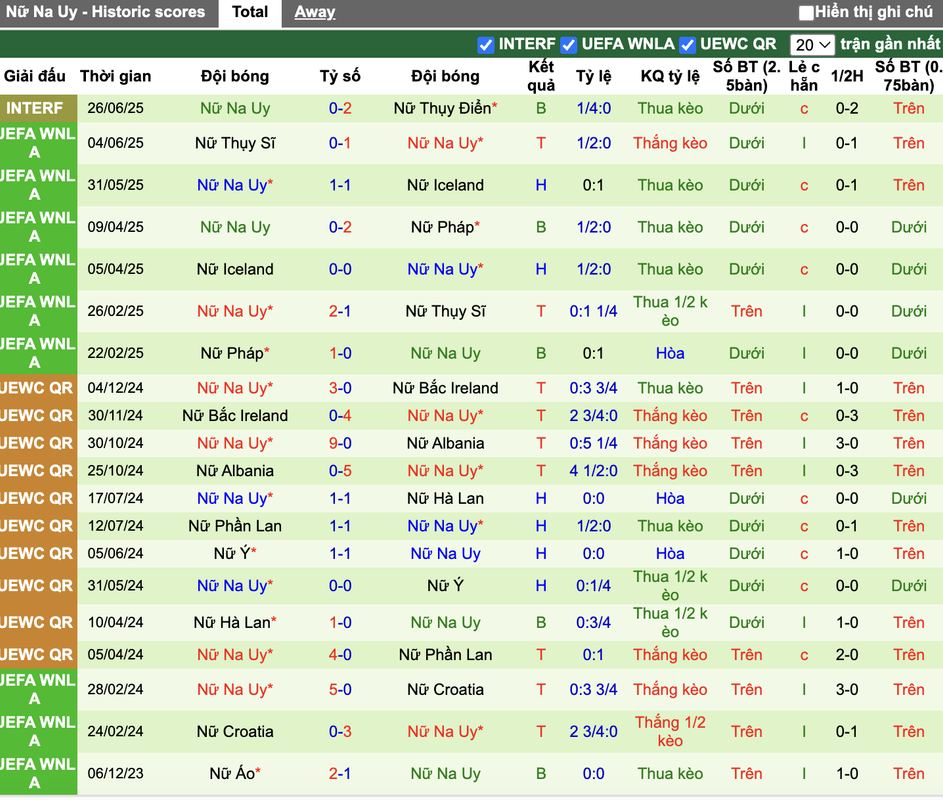Click Thắng 1/2 kèo result on 24/02/24 row
The width and height of the screenshot is (943, 800).
[670, 732]
